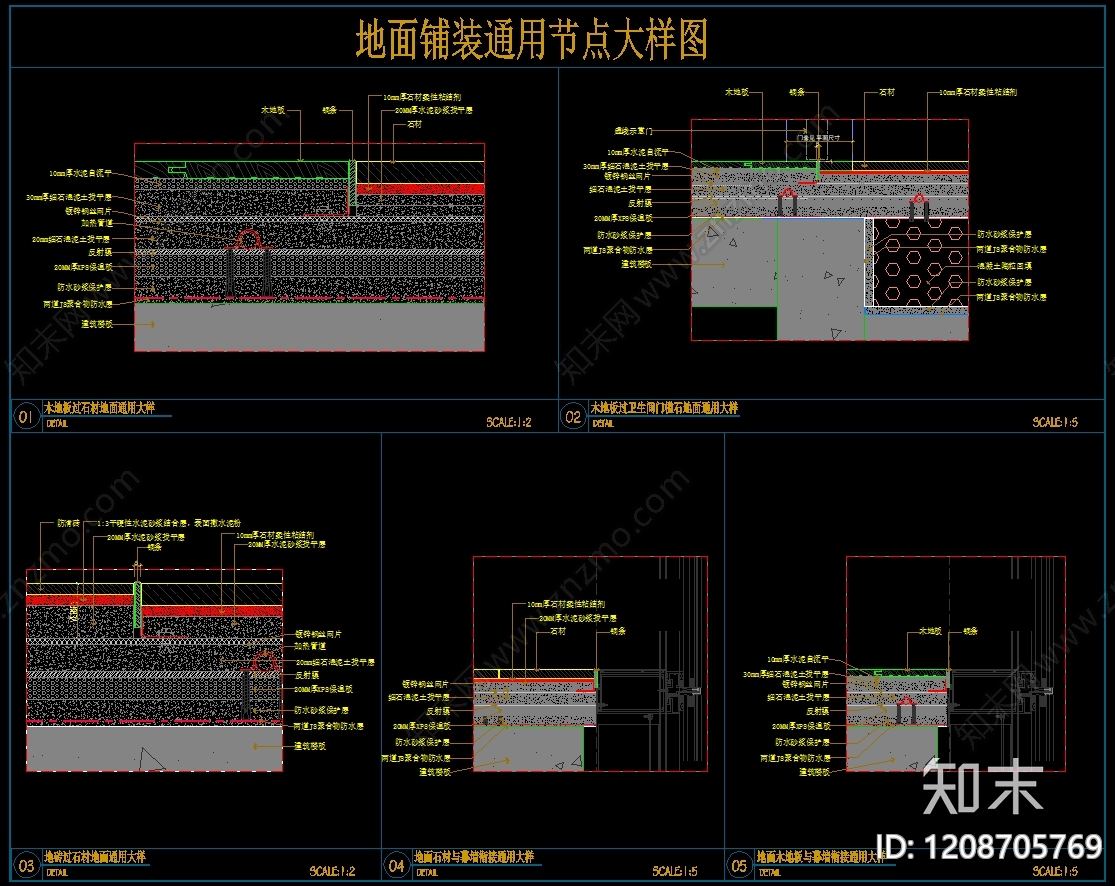Click the 04 detail number bubble
Viewport: 1115px width, 886px height.
point(396,865)
